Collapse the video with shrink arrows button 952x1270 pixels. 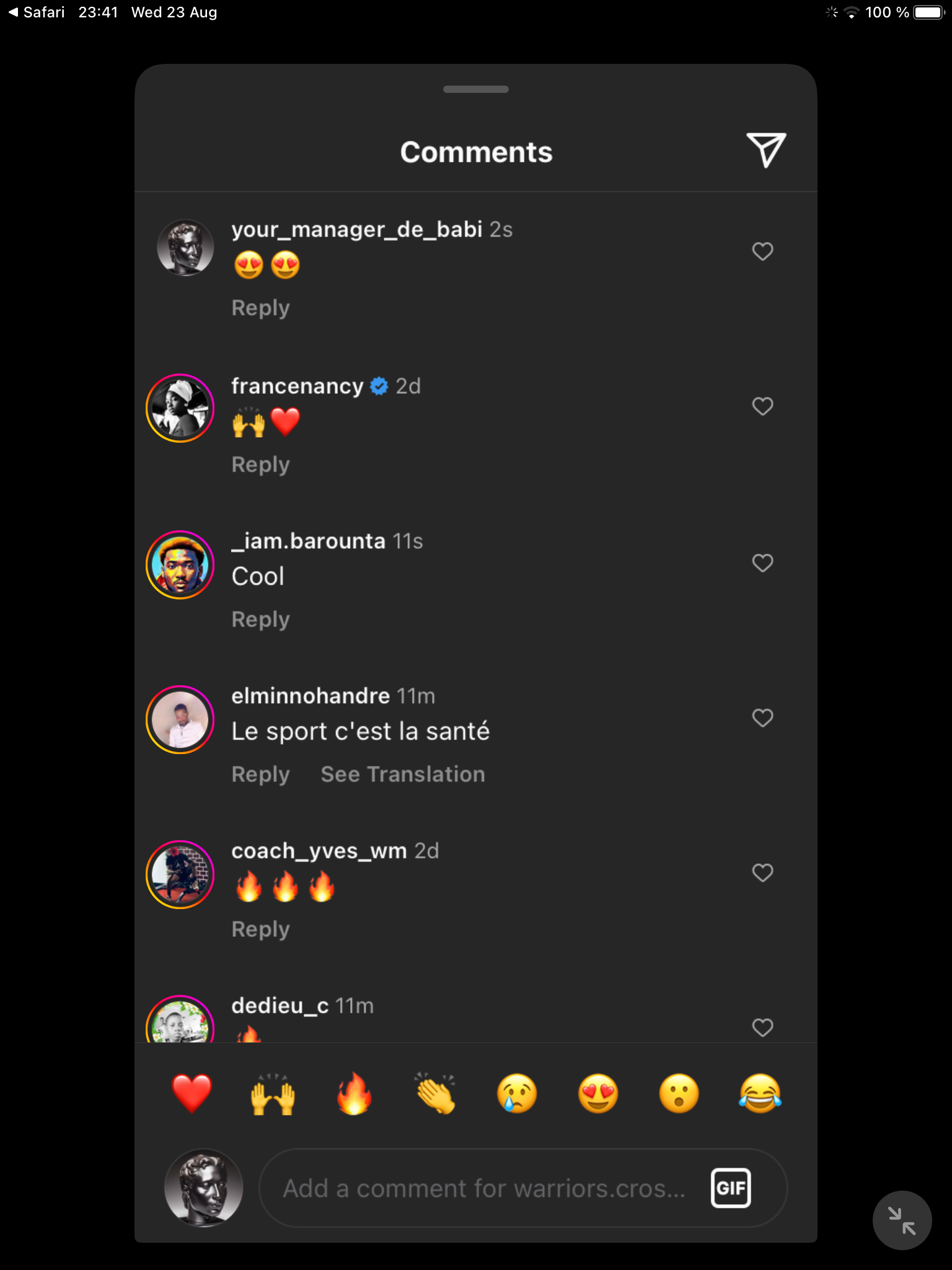pyautogui.click(x=902, y=1220)
